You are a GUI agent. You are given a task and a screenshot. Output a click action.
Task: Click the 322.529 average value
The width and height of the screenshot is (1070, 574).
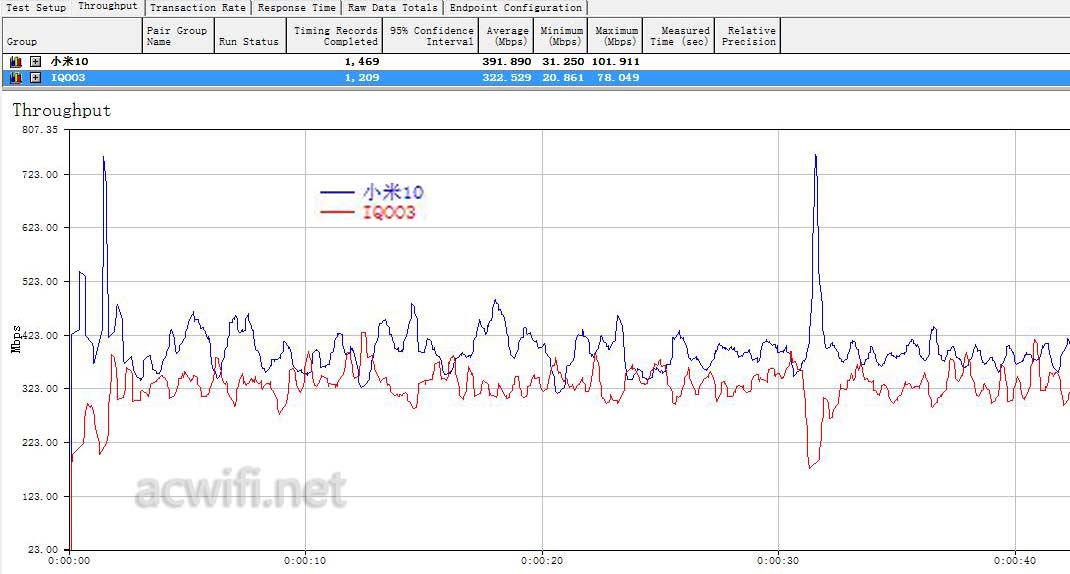(506, 78)
